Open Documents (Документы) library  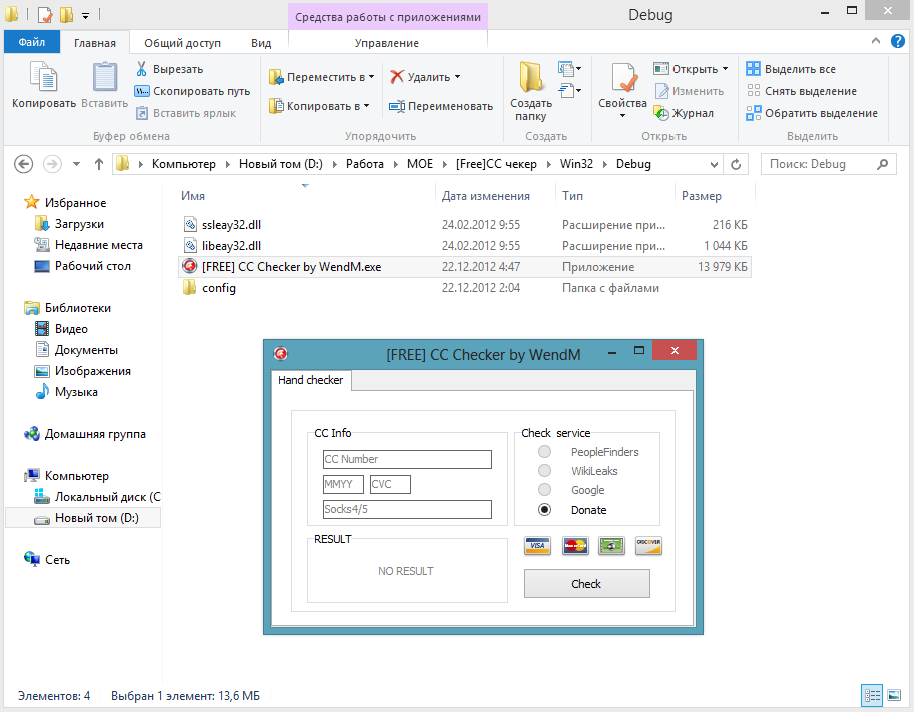86,350
